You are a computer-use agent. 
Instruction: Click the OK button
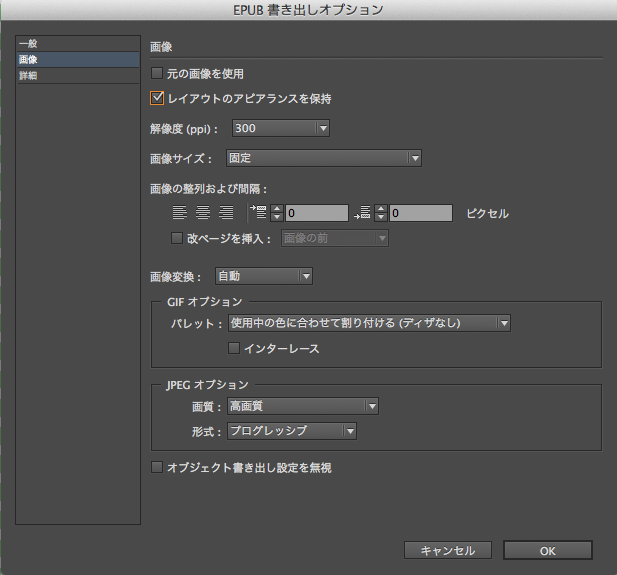[x=548, y=550]
